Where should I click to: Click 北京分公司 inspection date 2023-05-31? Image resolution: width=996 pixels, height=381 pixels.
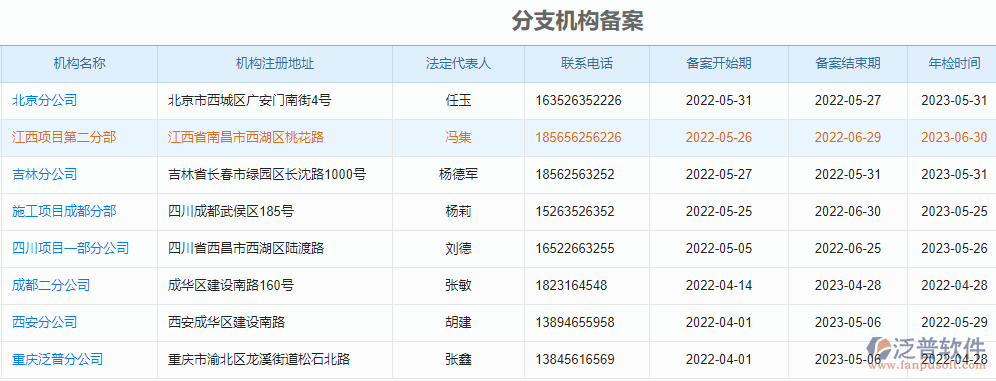click(954, 100)
